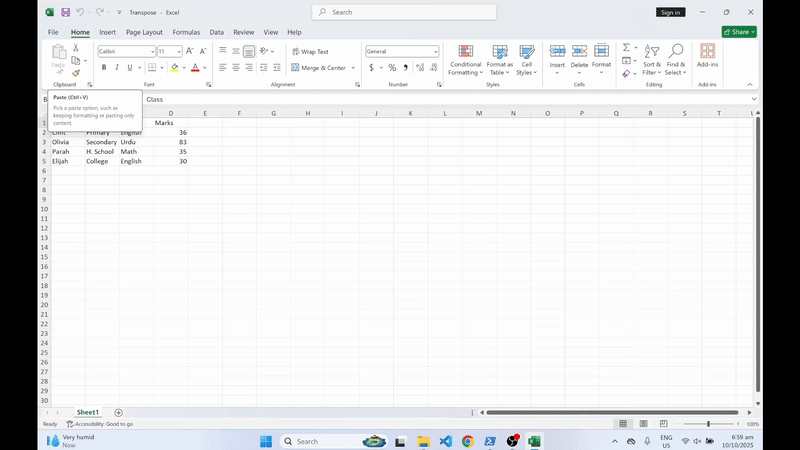Toggle Italic formatting
The image size is (800, 450).
point(117,67)
